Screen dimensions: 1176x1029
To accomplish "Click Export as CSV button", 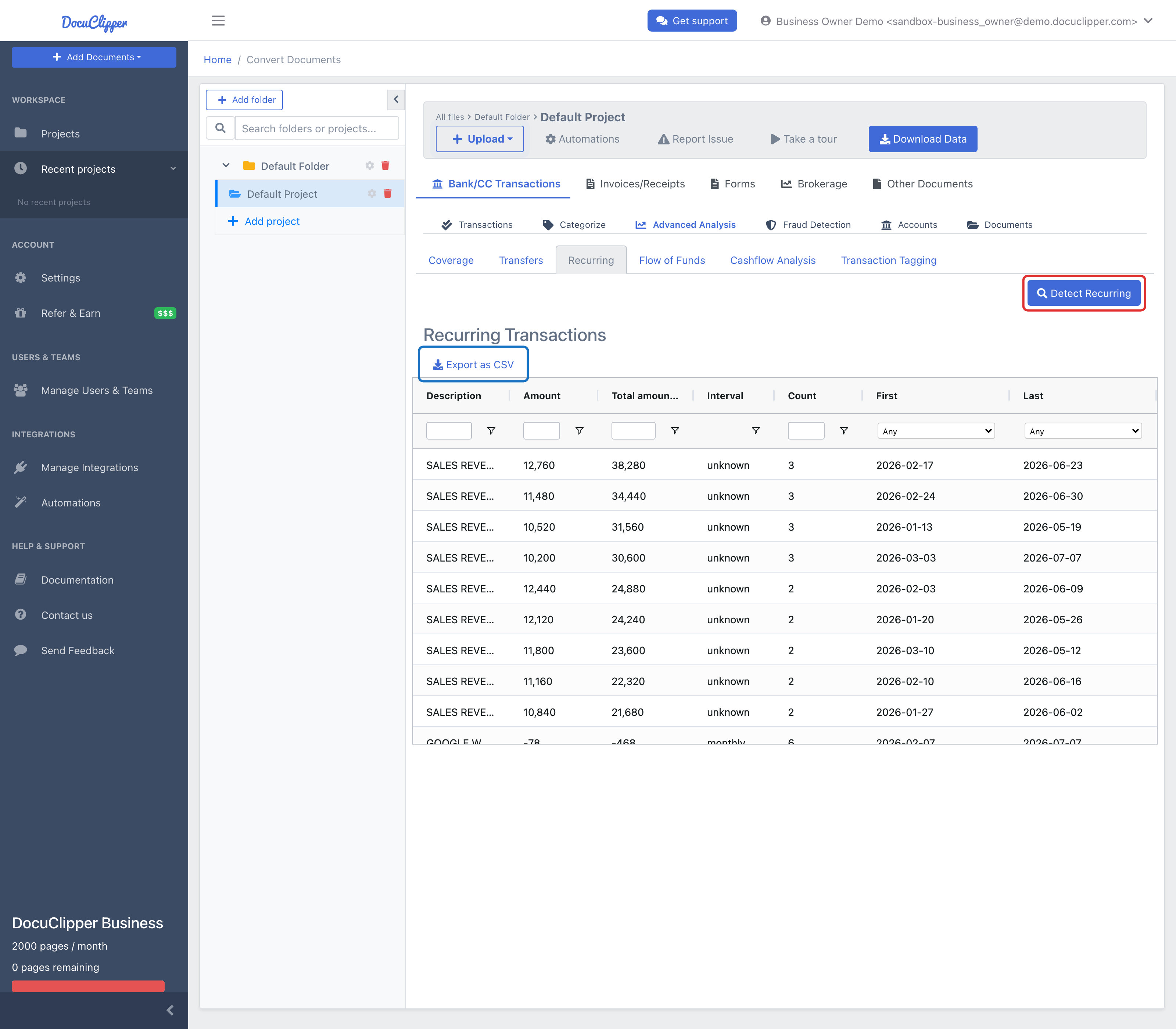I will 473,365.
